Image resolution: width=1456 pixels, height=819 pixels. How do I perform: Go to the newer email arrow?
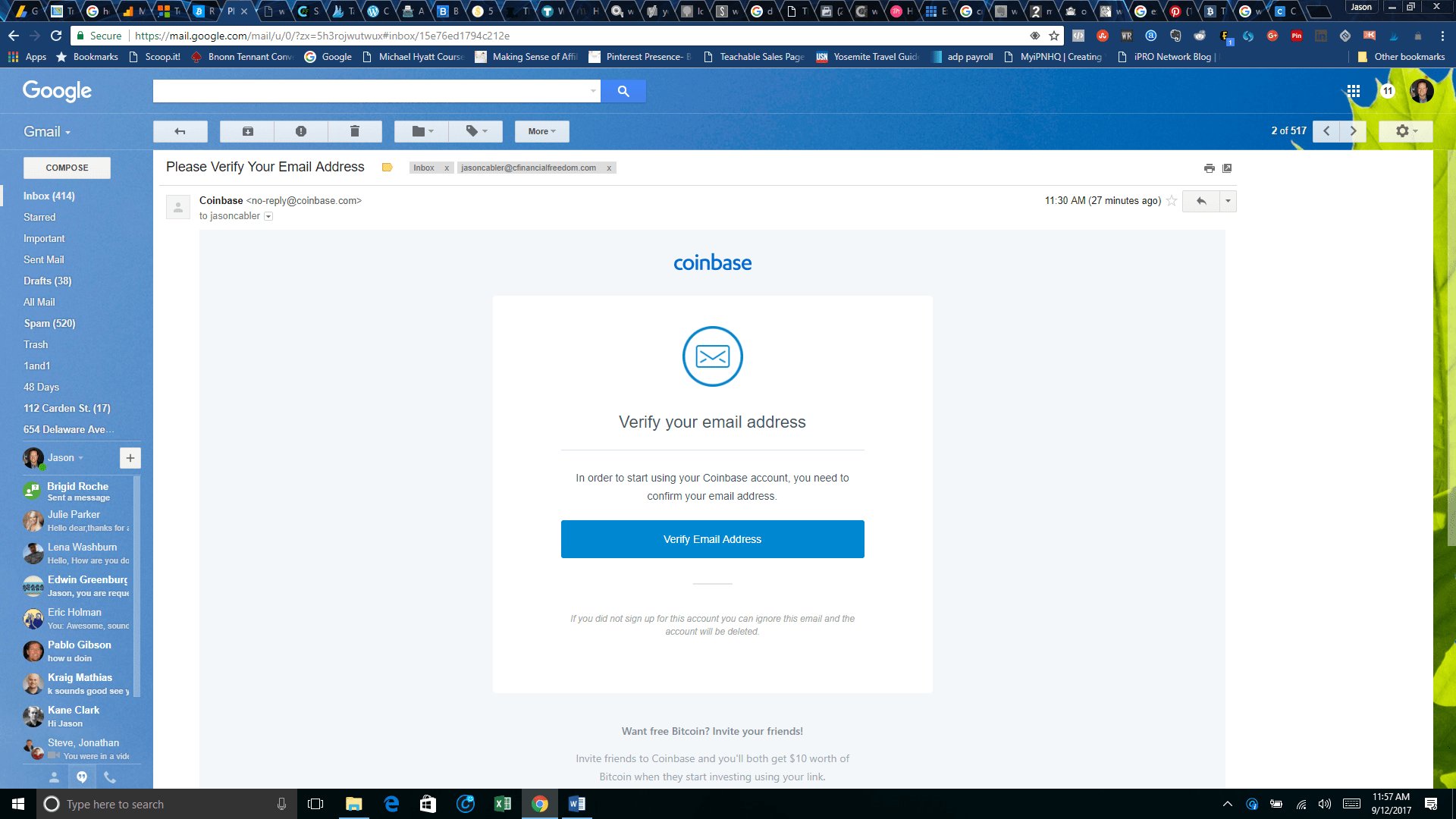tap(1326, 131)
